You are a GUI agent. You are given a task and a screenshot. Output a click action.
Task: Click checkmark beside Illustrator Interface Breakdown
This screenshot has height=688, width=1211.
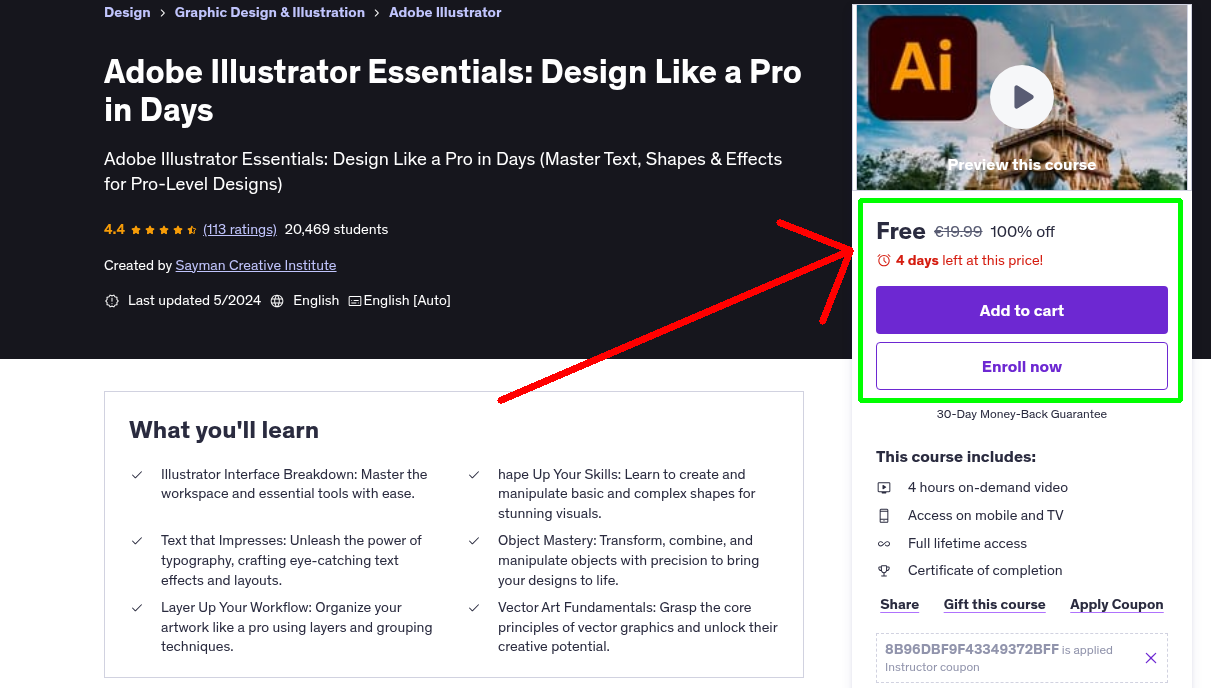point(137,474)
